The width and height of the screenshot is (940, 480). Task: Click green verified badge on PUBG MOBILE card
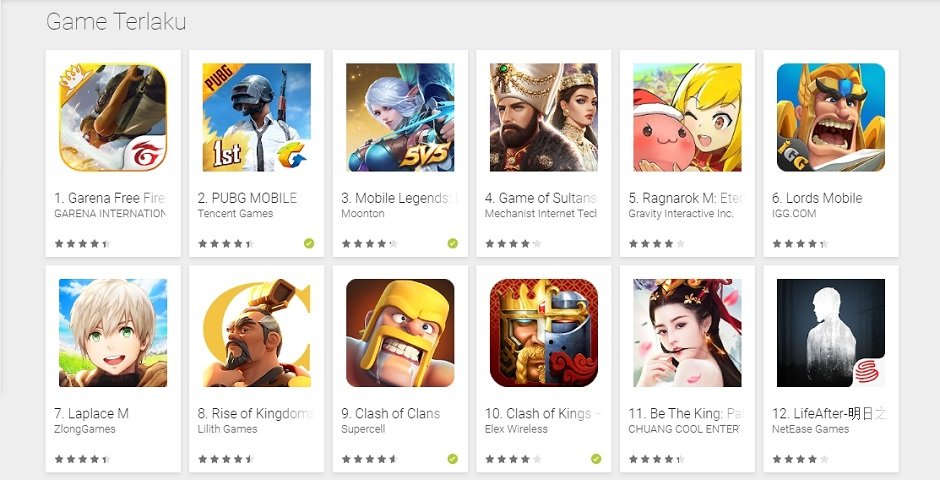pyautogui.click(x=309, y=243)
